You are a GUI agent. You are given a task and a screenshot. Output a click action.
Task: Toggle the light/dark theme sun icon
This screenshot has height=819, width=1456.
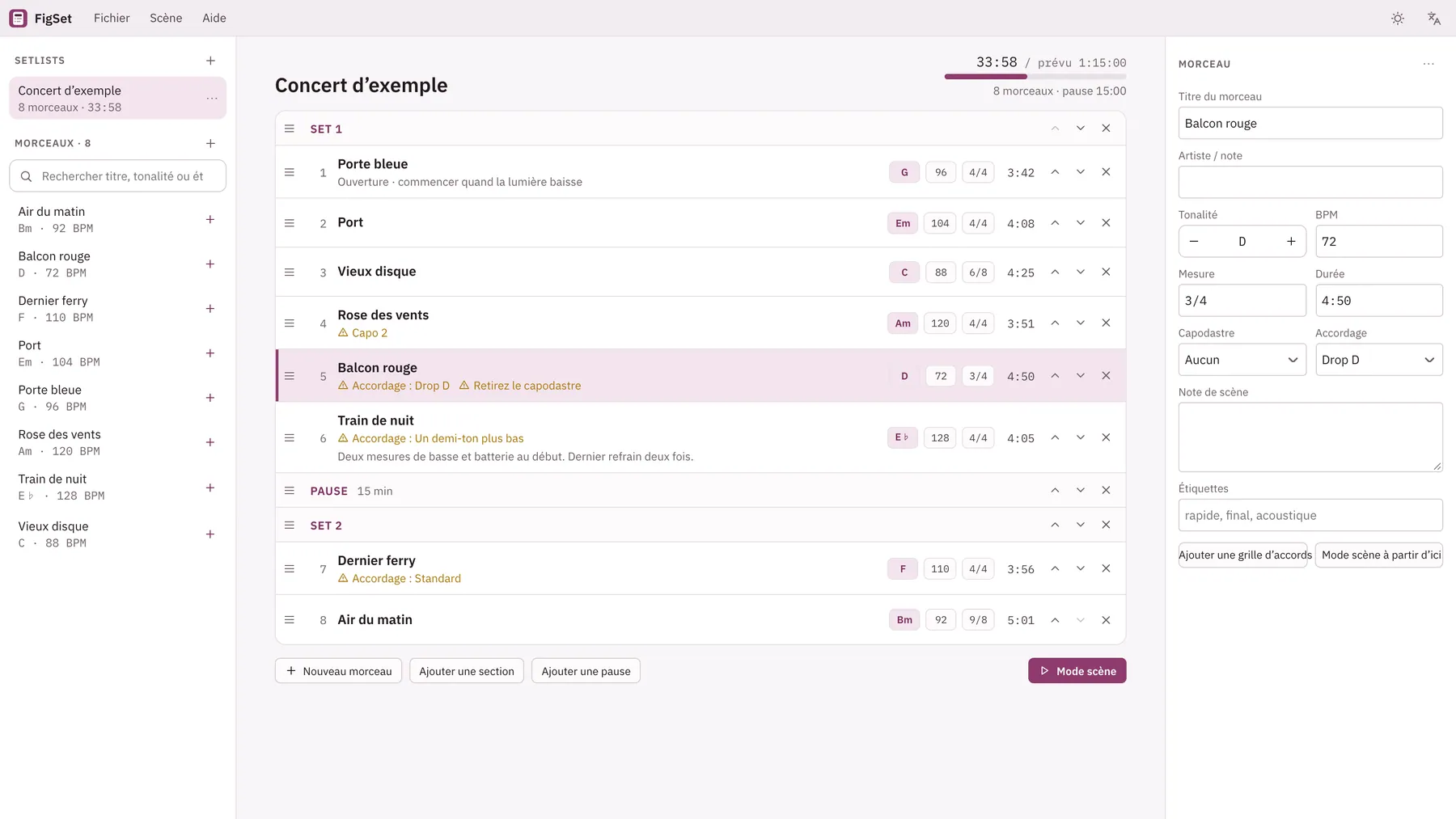pyautogui.click(x=1398, y=19)
